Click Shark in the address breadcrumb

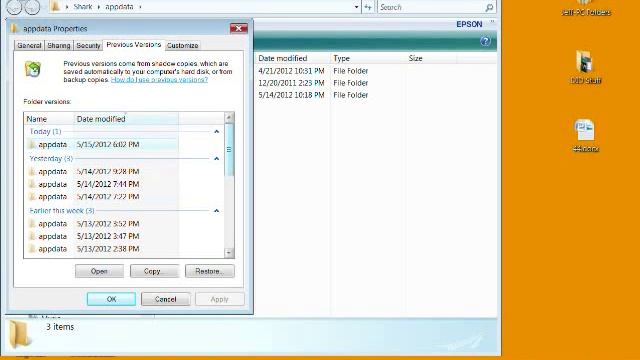pyautogui.click(x=83, y=7)
